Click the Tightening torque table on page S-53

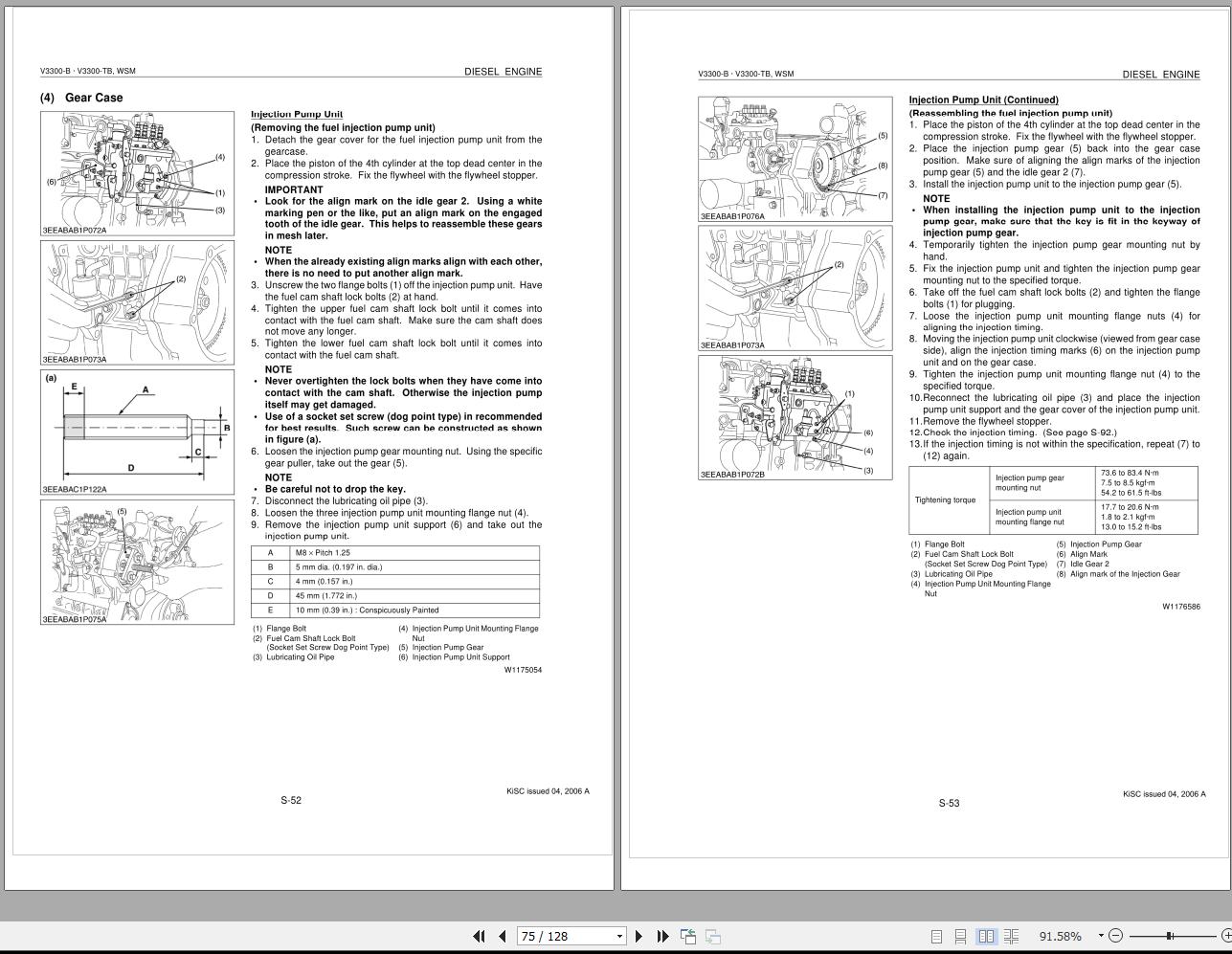(1053, 499)
